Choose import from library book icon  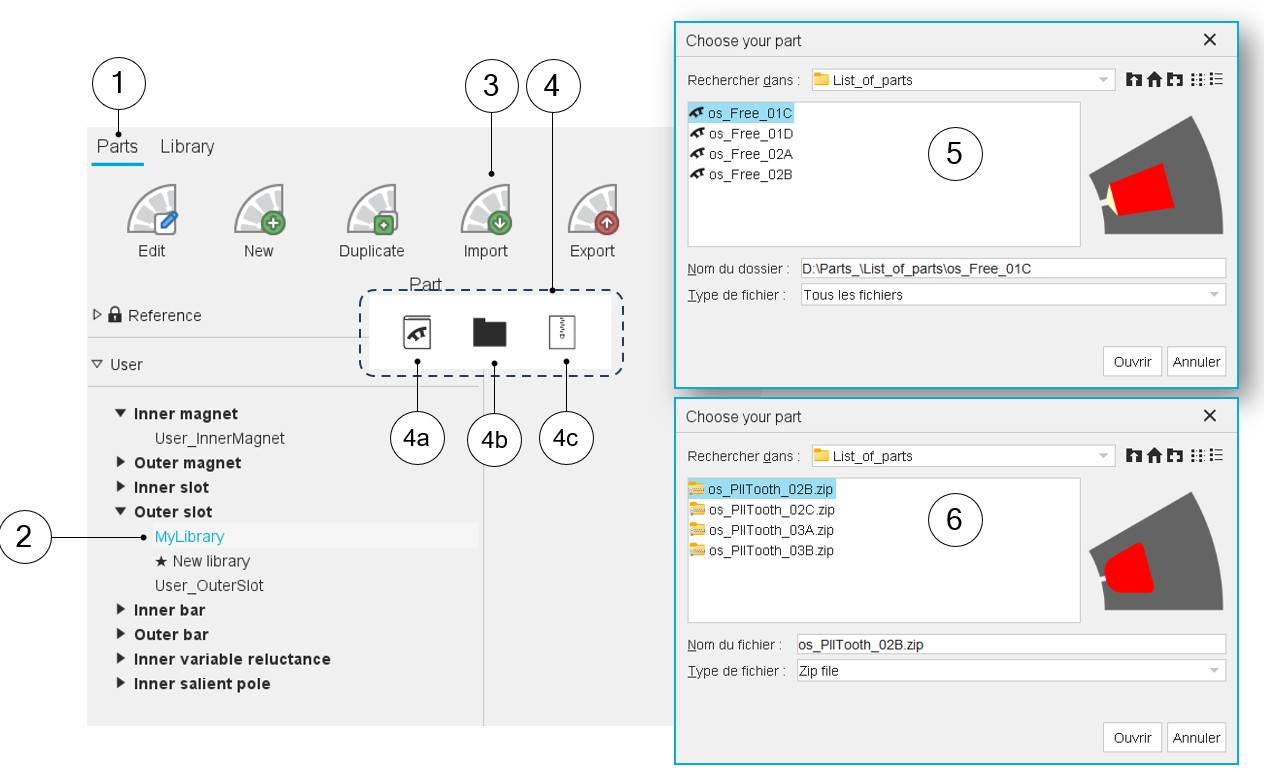pos(417,332)
